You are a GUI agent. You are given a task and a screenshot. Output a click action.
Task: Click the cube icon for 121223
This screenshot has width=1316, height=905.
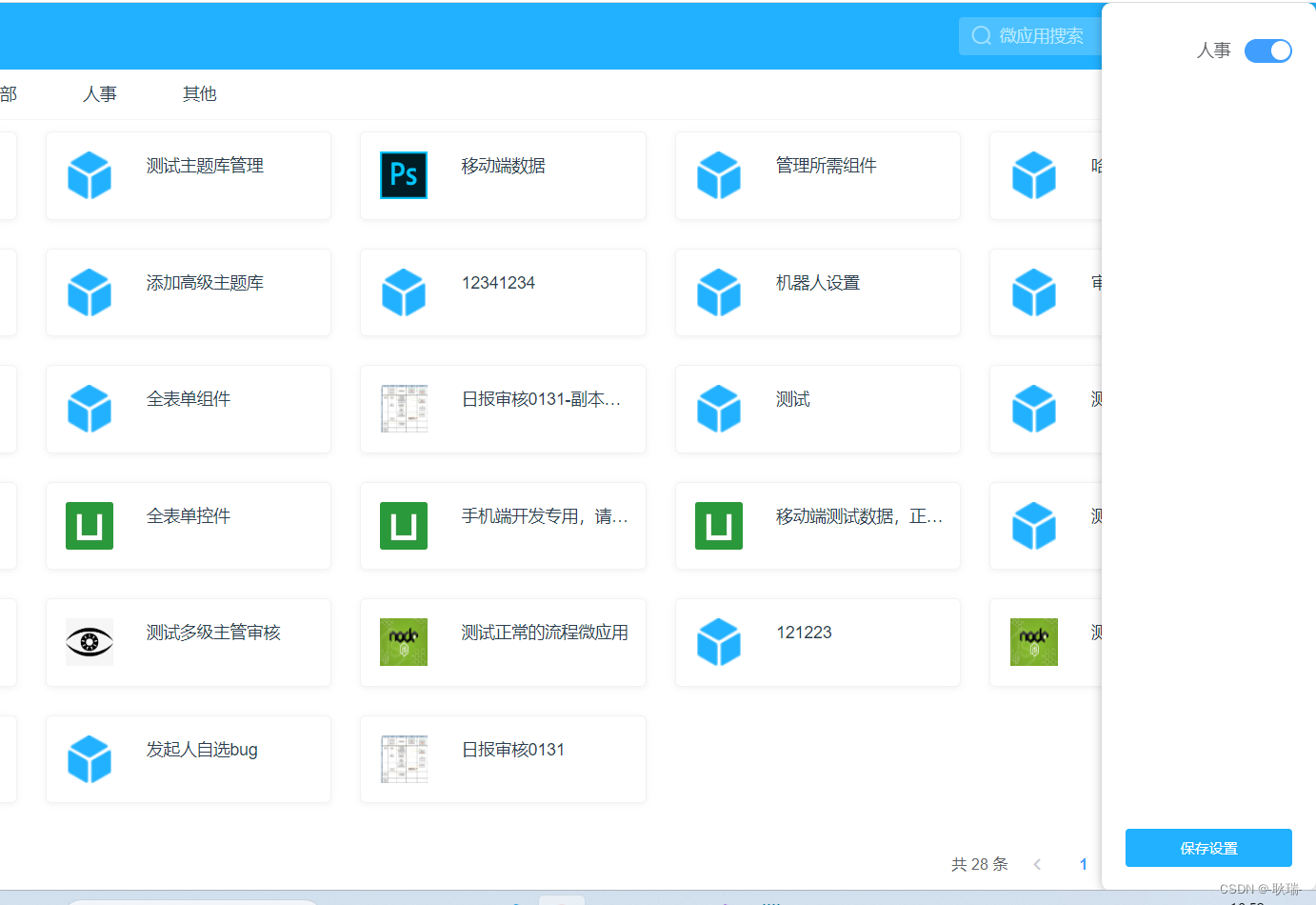point(719,642)
